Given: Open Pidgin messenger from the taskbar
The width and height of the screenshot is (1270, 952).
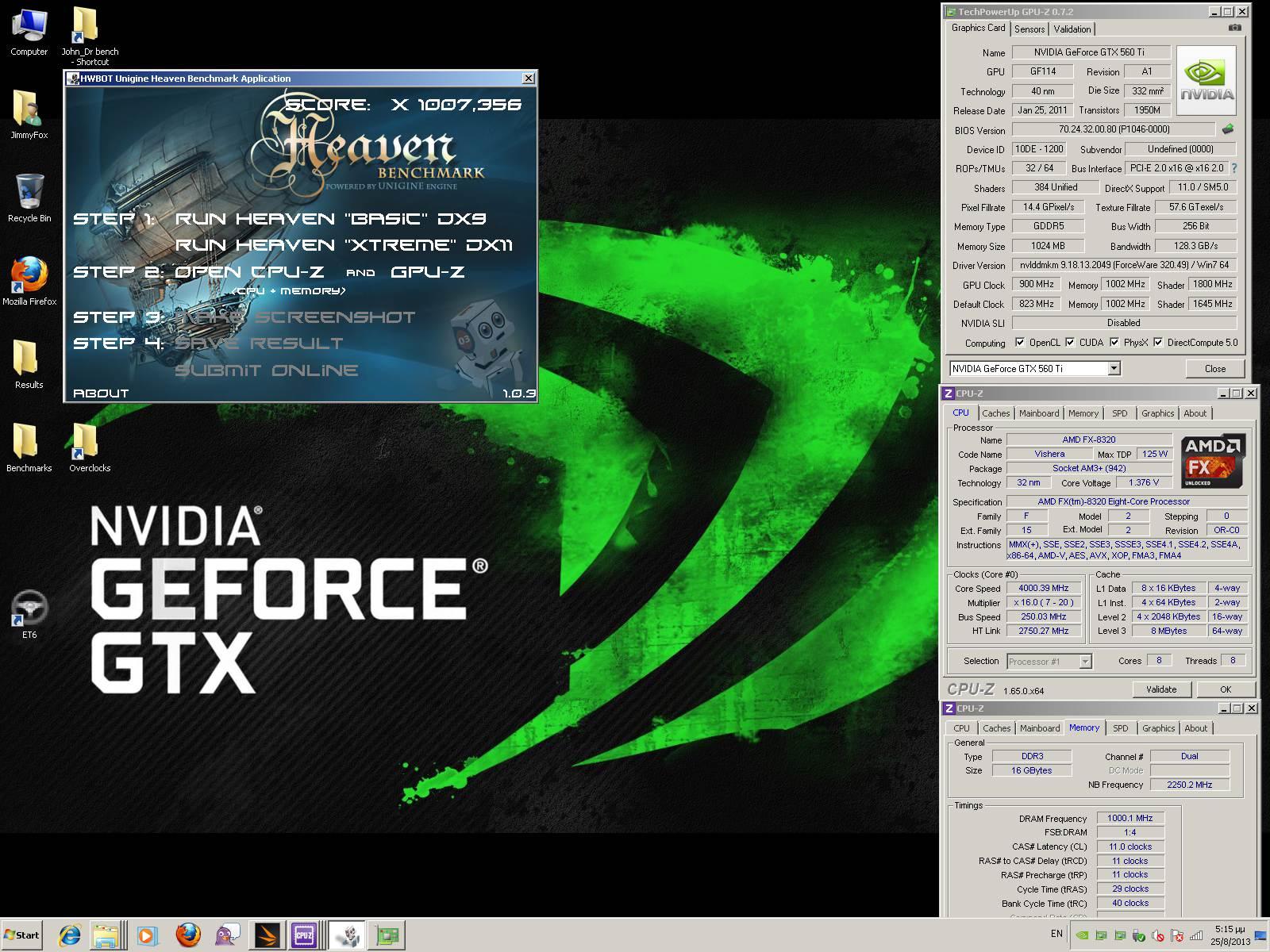Looking at the screenshot, I should pyautogui.click(x=228, y=935).
